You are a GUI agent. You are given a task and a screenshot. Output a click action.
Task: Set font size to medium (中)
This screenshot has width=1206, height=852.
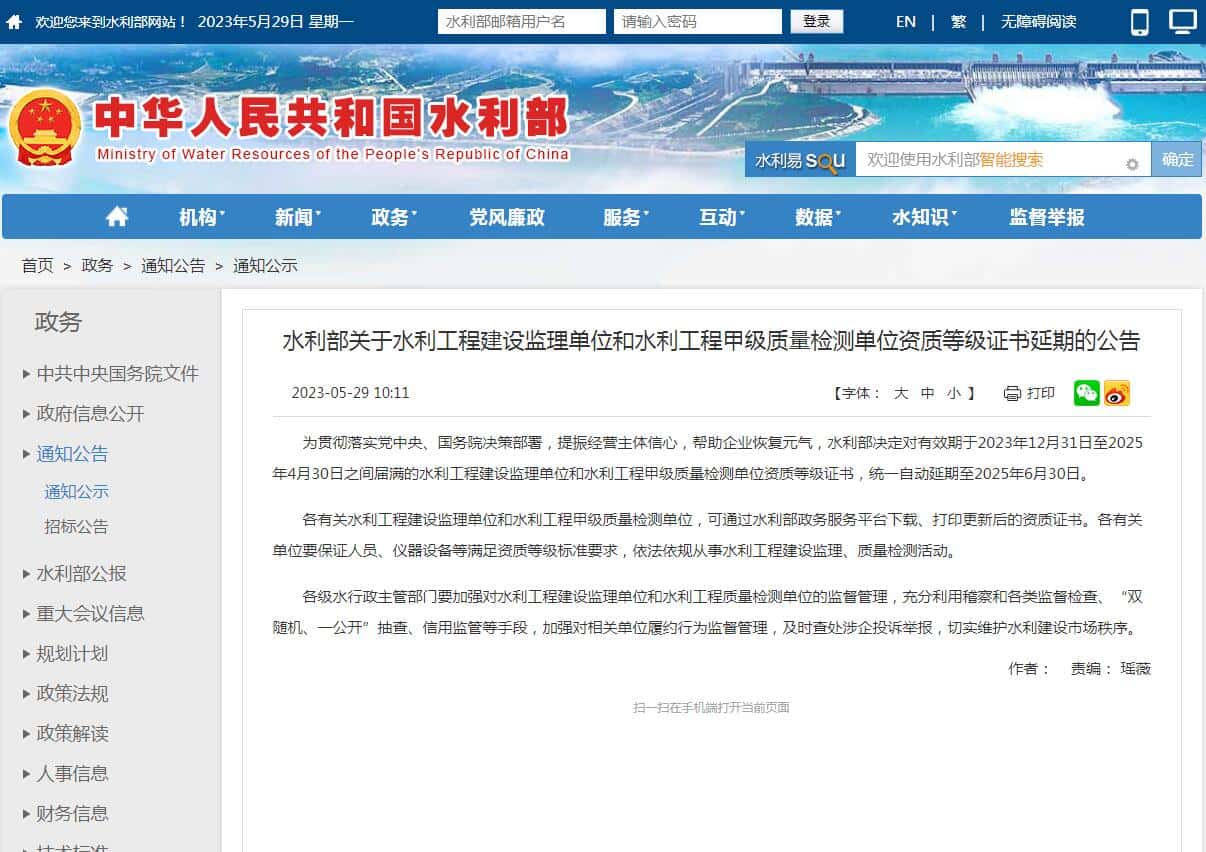tap(928, 394)
